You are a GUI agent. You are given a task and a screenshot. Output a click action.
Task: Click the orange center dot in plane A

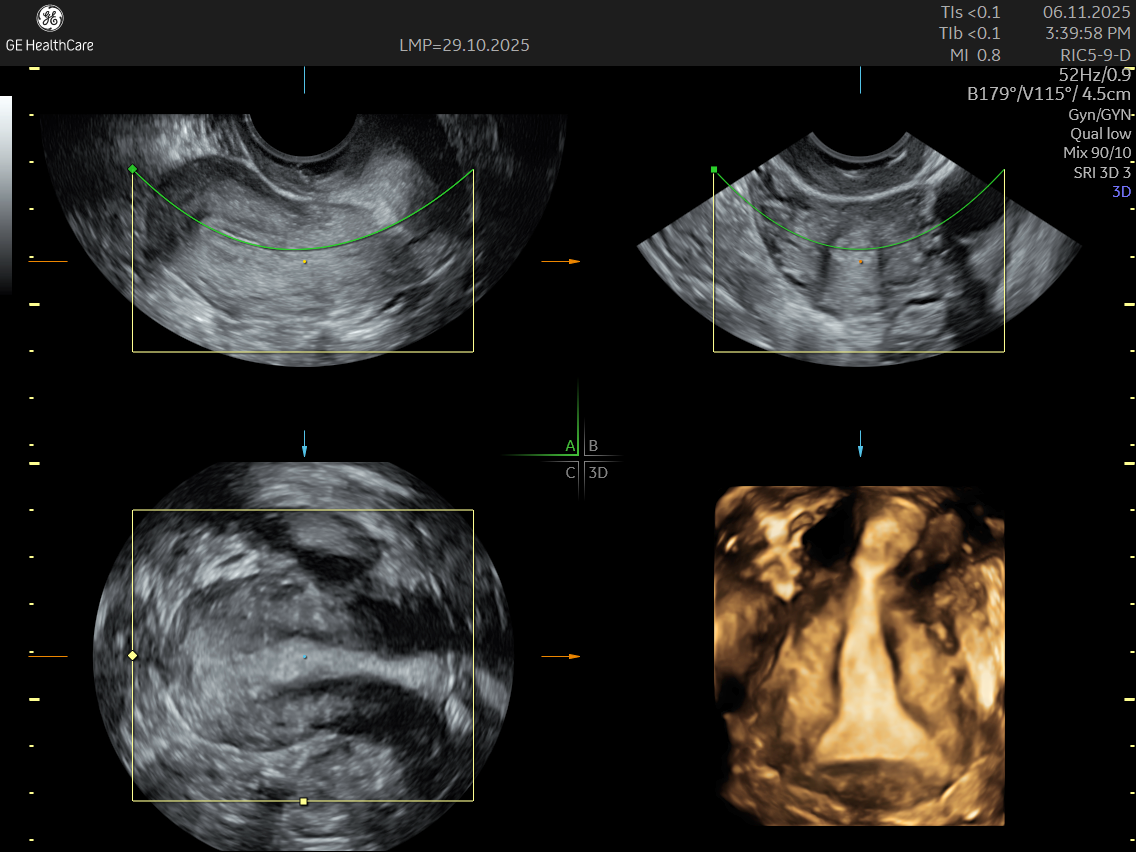tap(305, 262)
